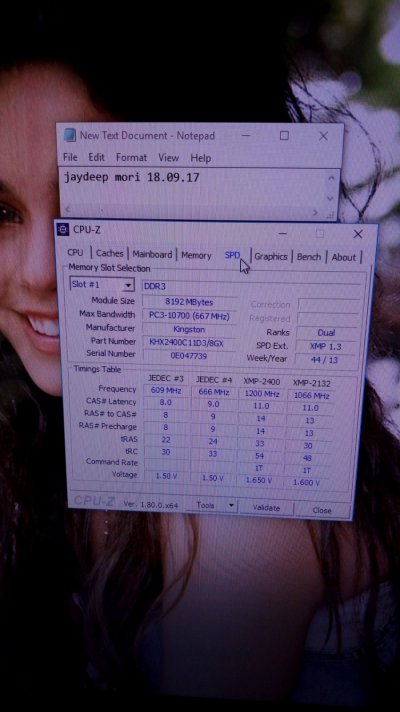Switch to the Memory tab
Image resolution: width=400 pixels, height=712 pixels.
tap(196, 255)
